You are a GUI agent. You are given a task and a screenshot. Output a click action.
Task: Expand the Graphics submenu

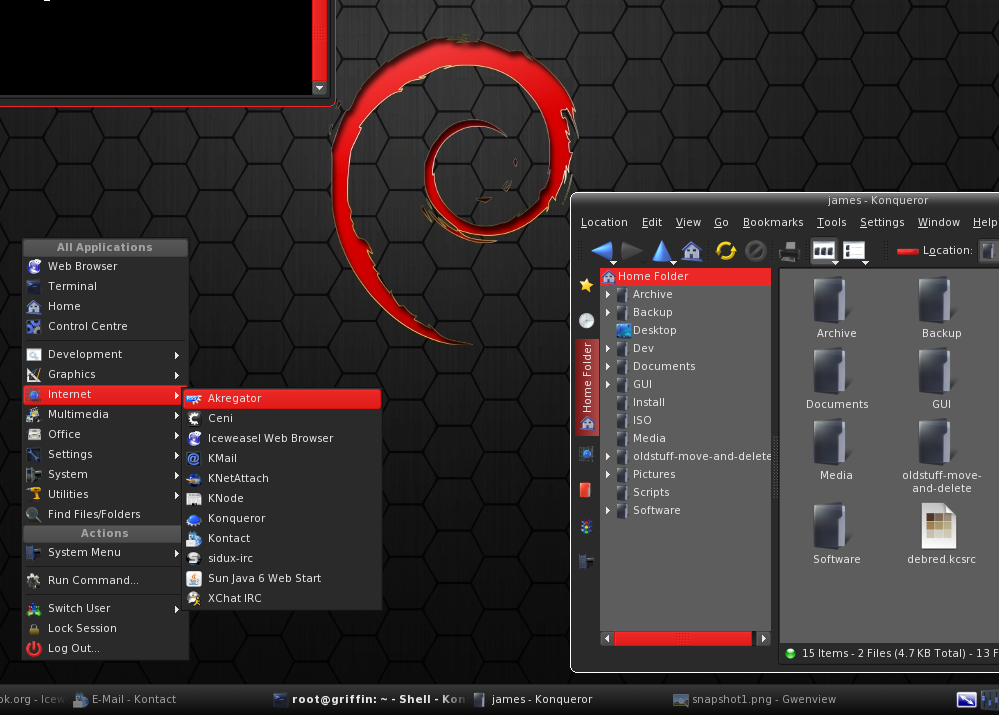pyautogui.click(x=105, y=374)
